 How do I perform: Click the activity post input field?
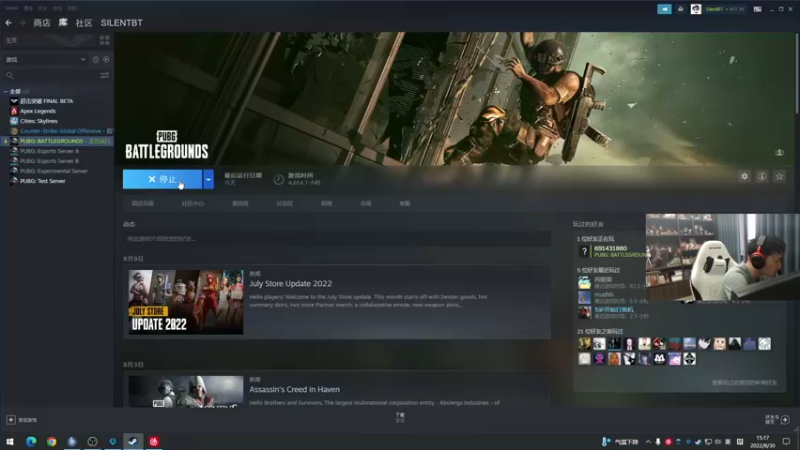coord(337,239)
